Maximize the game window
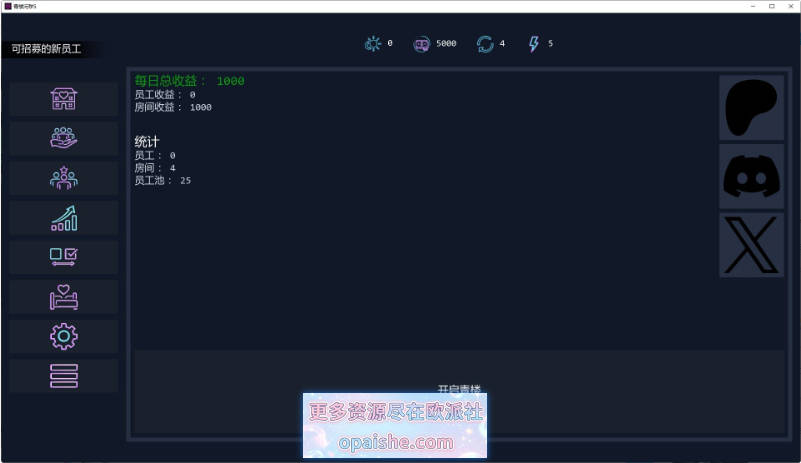The width and height of the screenshot is (801, 463). point(771,6)
